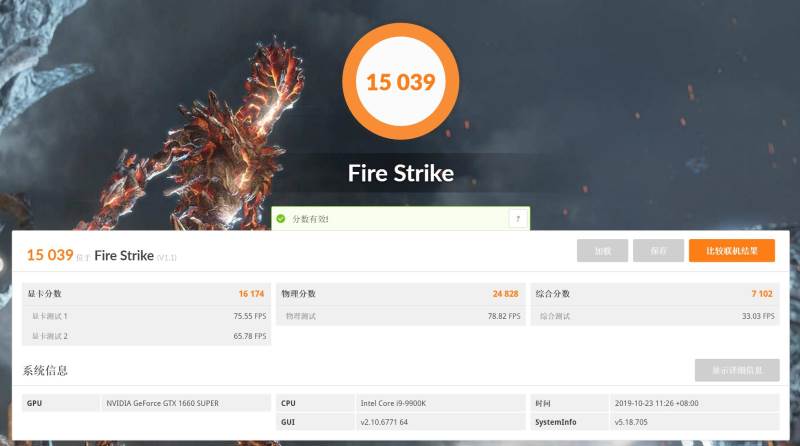The width and height of the screenshot is (800, 446).
Task: Click the large Fire Strike title text
Action: 401,173
